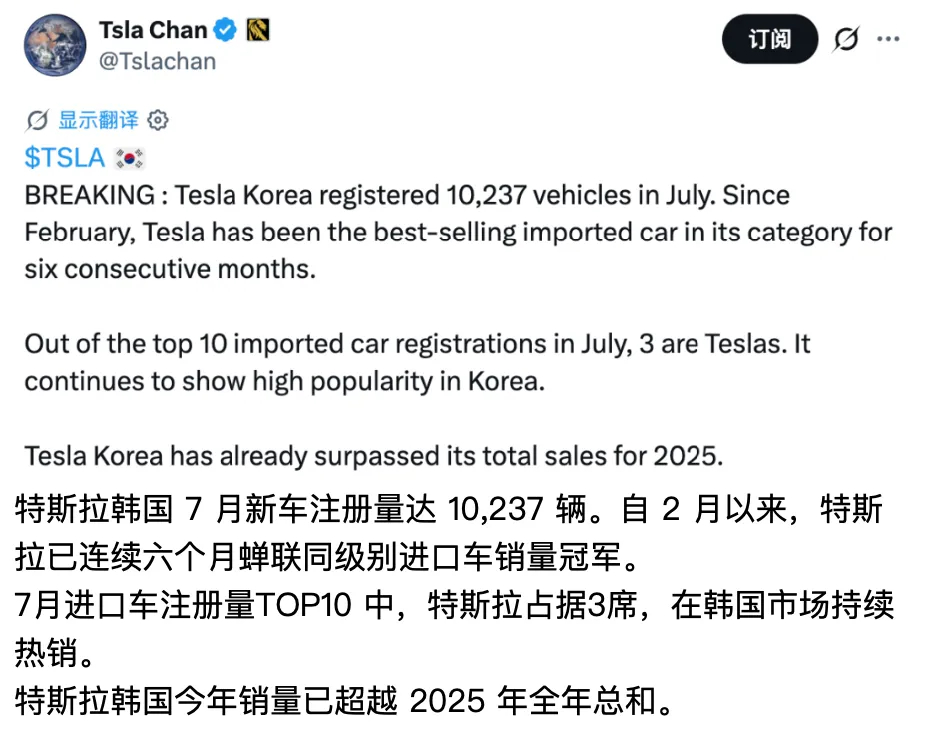This screenshot has width=926, height=732.
Task: Click the line 特斯拉韩国今年销量已超越 2025
Action: [343, 701]
